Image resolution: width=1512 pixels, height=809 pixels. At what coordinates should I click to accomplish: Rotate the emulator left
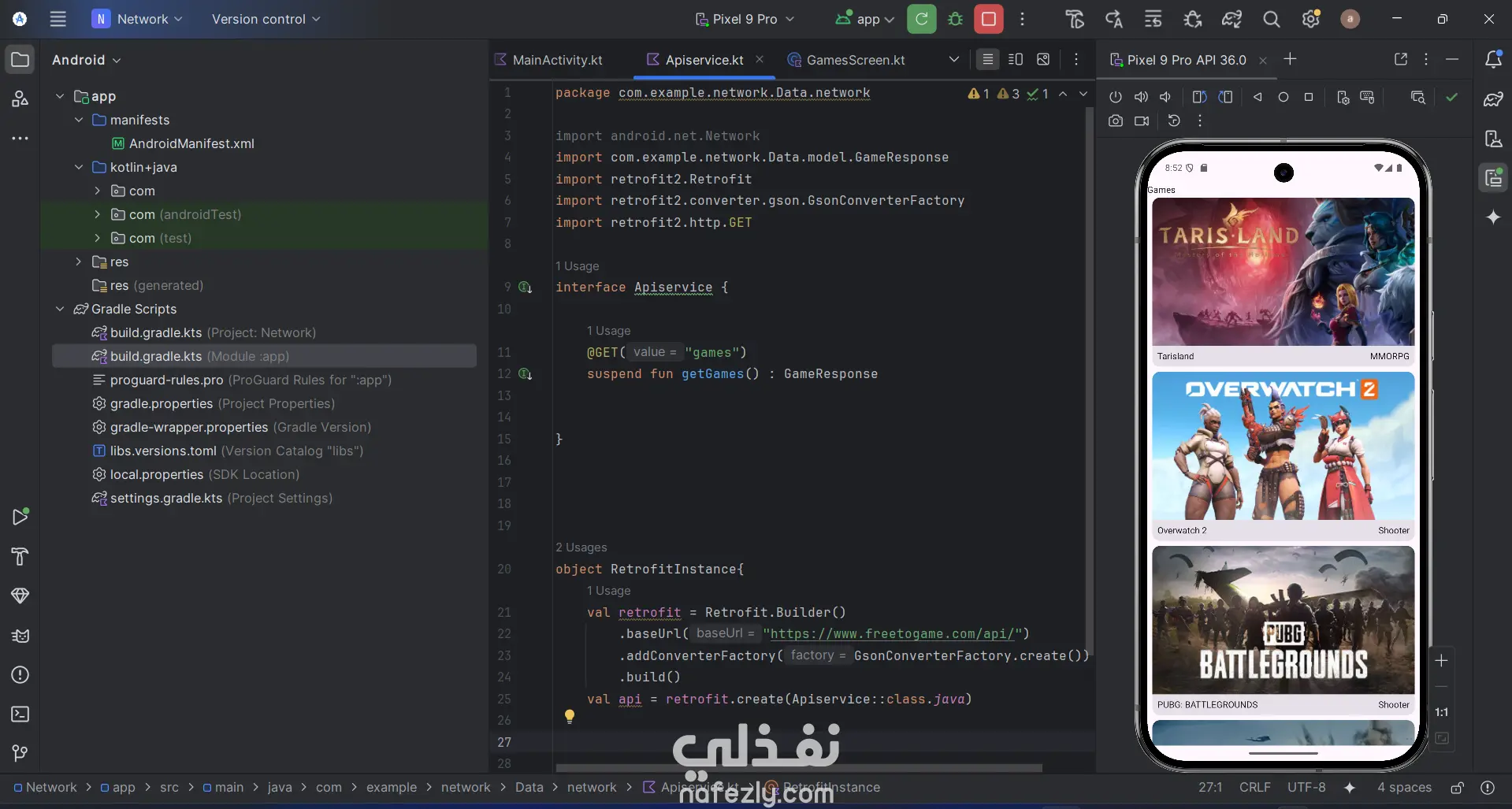point(1200,97)
